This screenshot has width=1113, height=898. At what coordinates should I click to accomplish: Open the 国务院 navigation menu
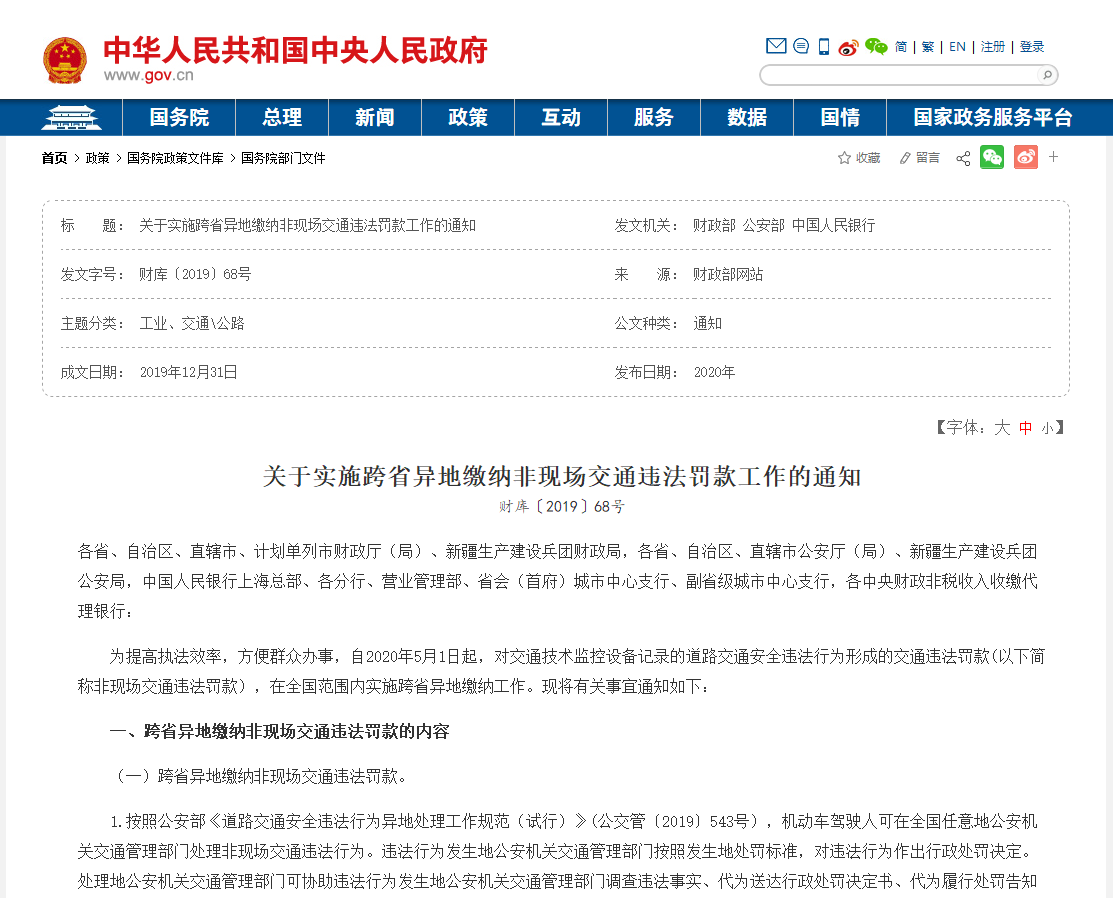coord(179,117)
